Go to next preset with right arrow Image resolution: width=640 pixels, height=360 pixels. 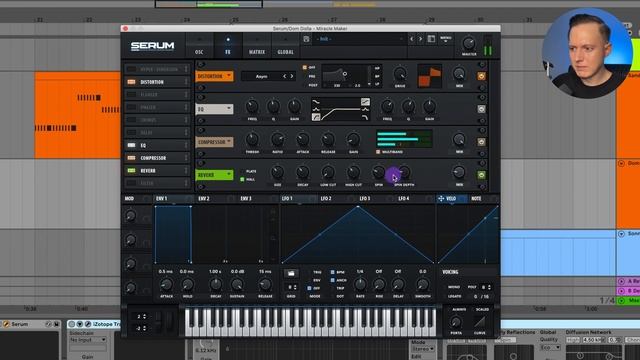tap(420, 39)
